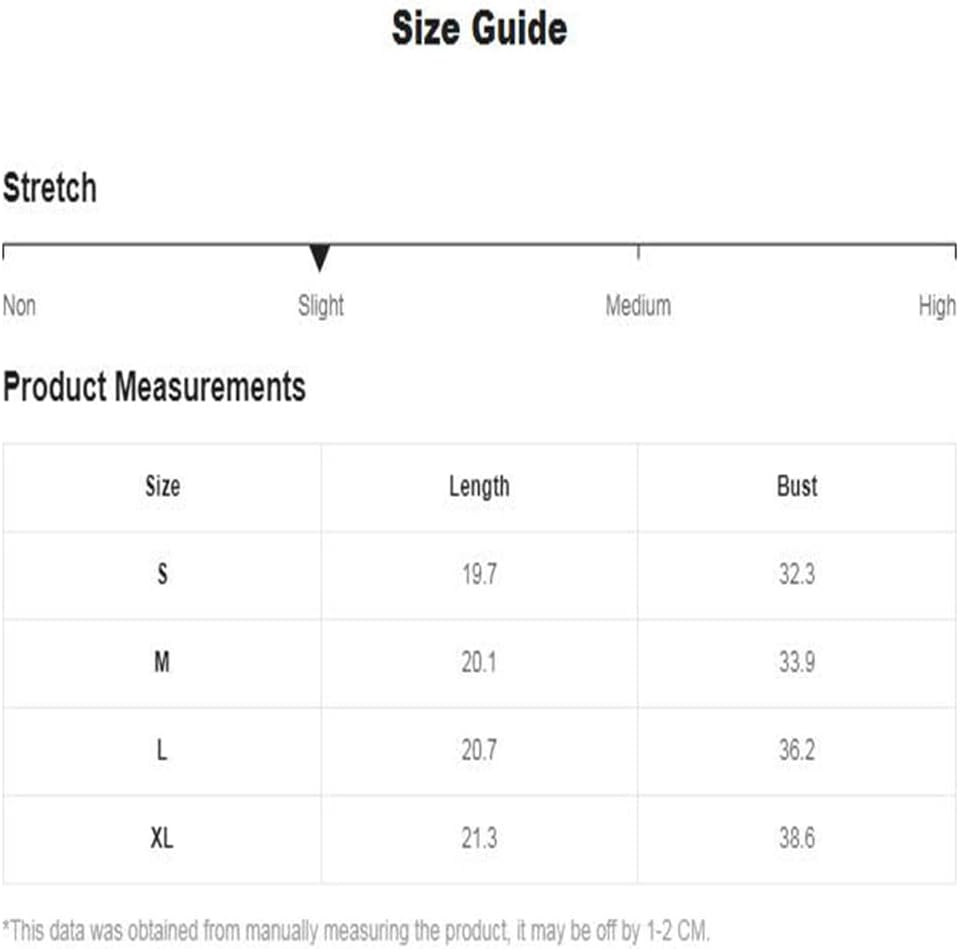The image size is (960, 949).
Task: Click the 38.6 bust value for XL
Action: pos(797,838)
